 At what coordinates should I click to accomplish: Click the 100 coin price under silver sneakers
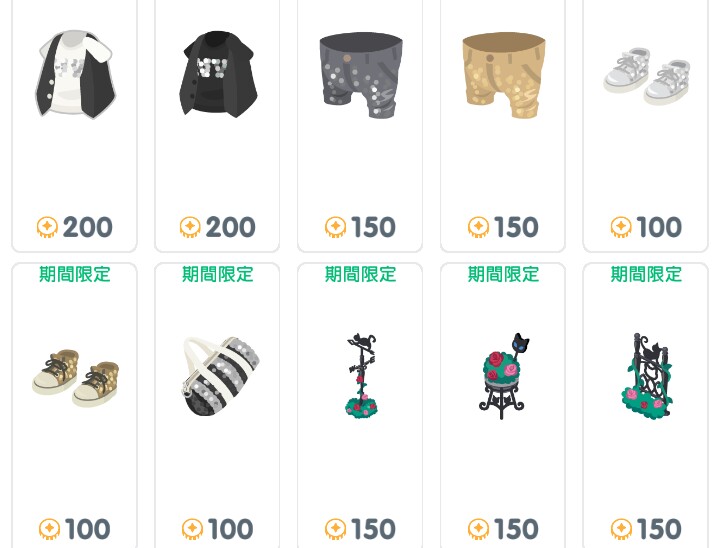(x=659, y=227)
